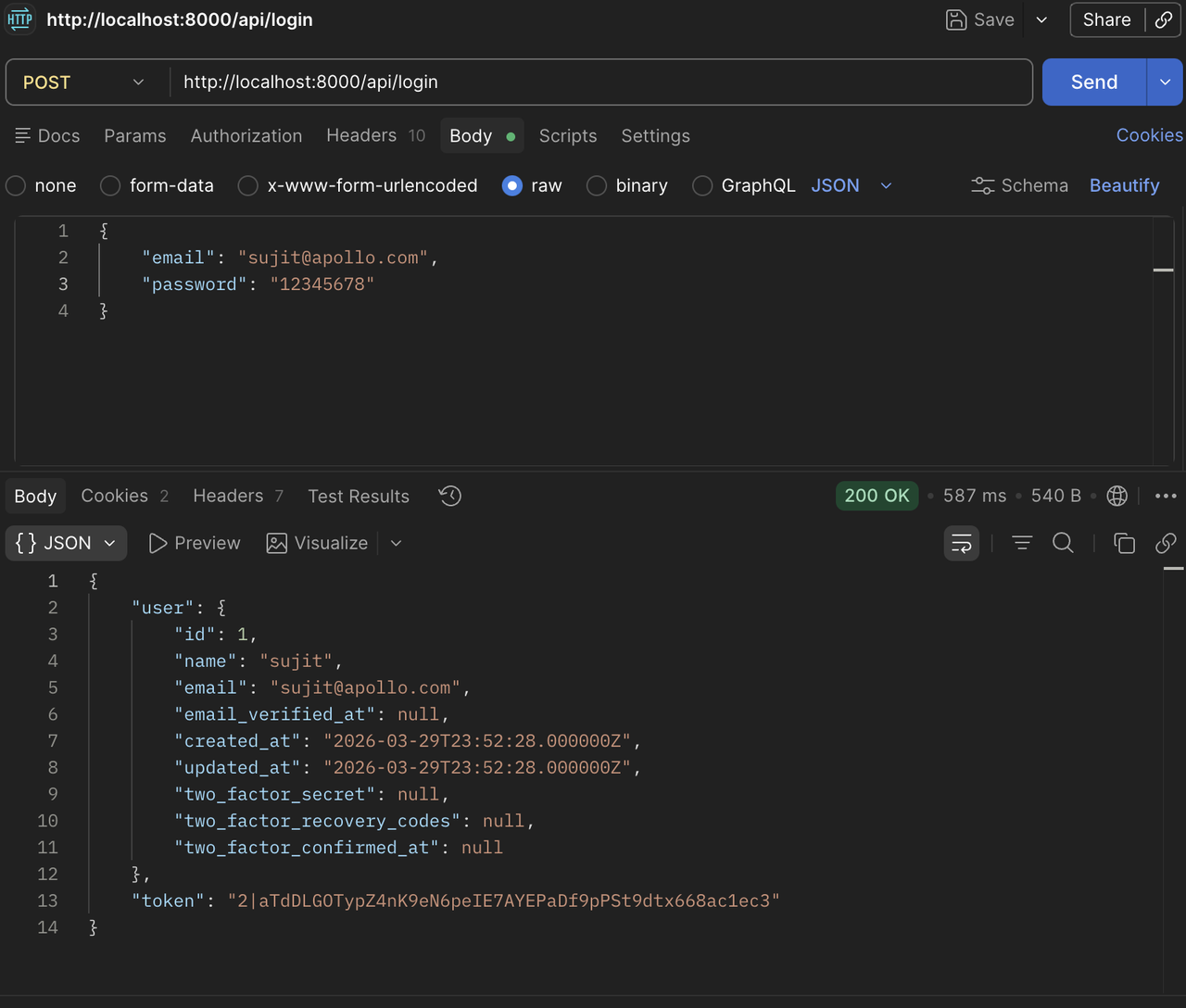Search the response body
The image size is (1186, 1008).
[1064, 543]
